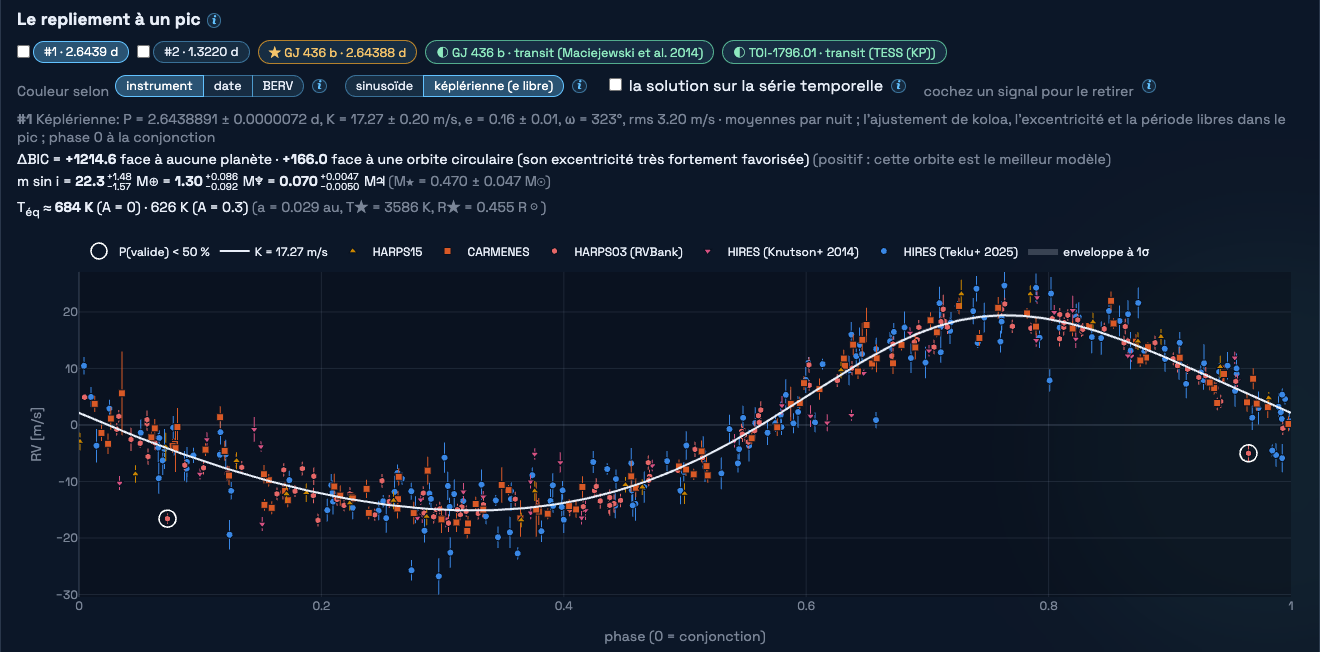Screen dimensions: 1320x652
Task: Show info next to 'képlérienne (e libre)'
Action: point(579,86)
